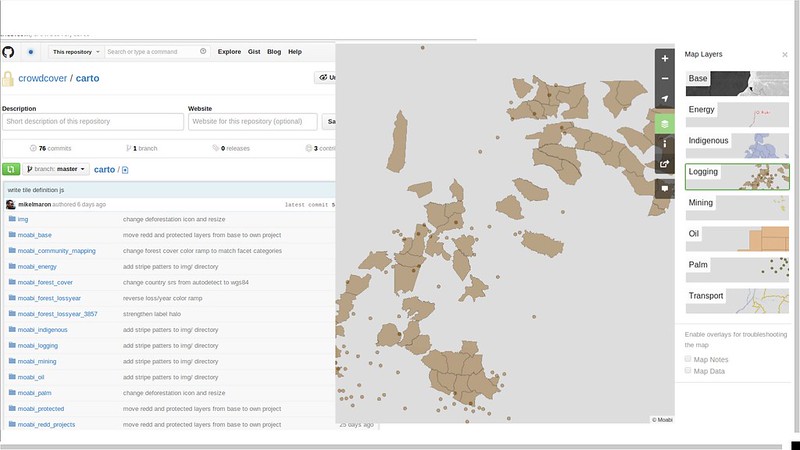Open the moabi_forest_lossyear folder
800x450 pixels.
[49, 298]
